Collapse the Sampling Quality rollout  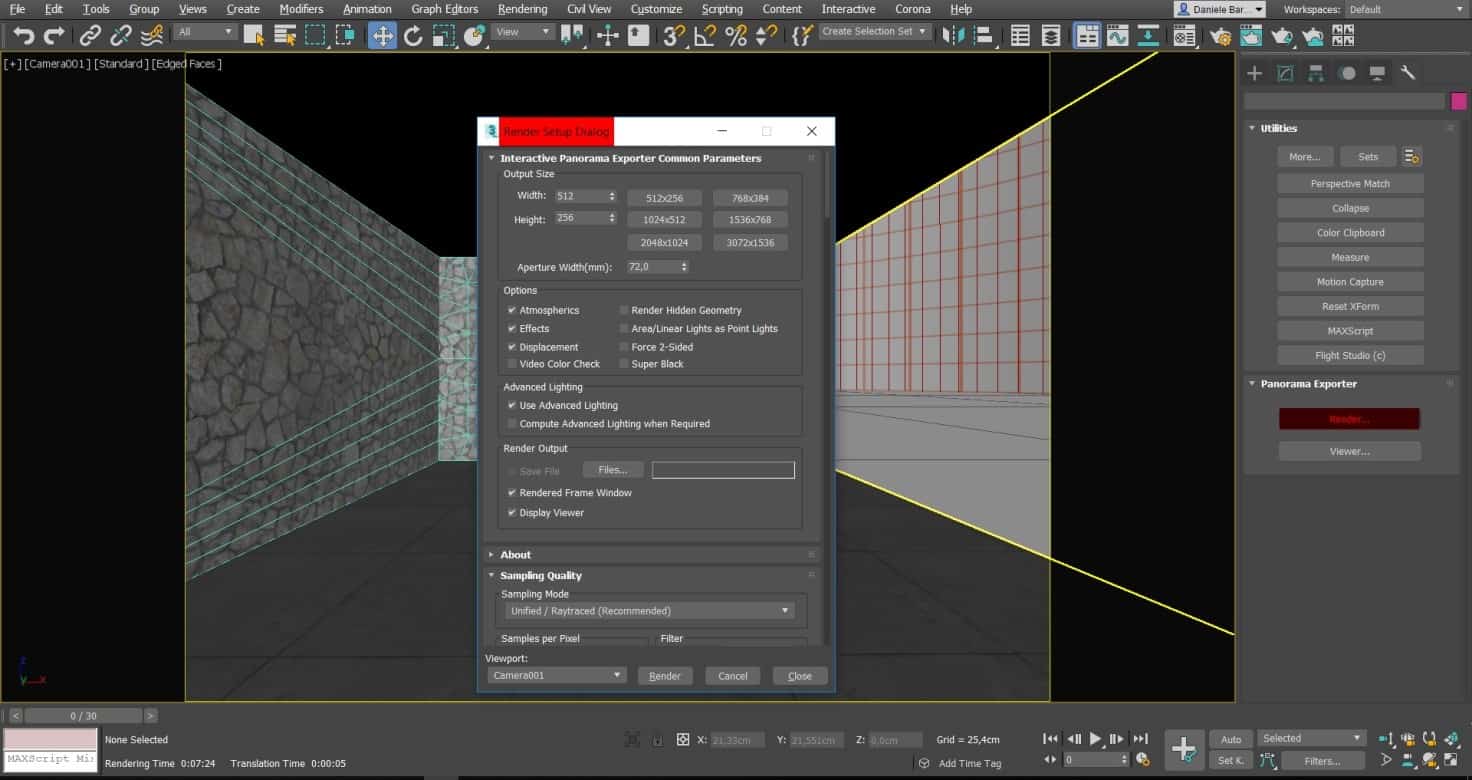tap(491, 575)
